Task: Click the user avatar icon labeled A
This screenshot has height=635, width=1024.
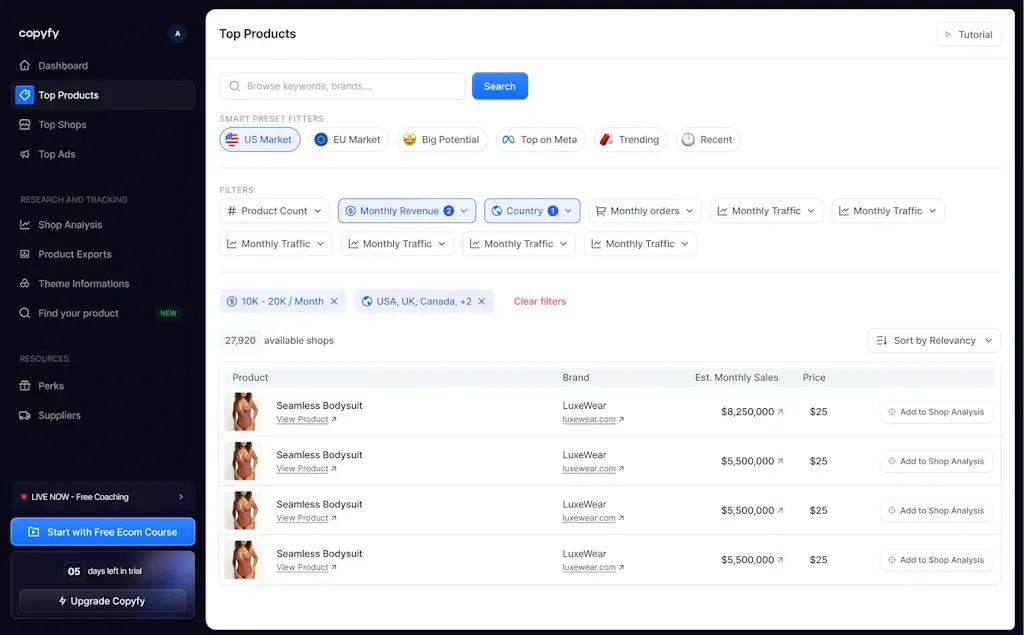Action: point(177,34)
